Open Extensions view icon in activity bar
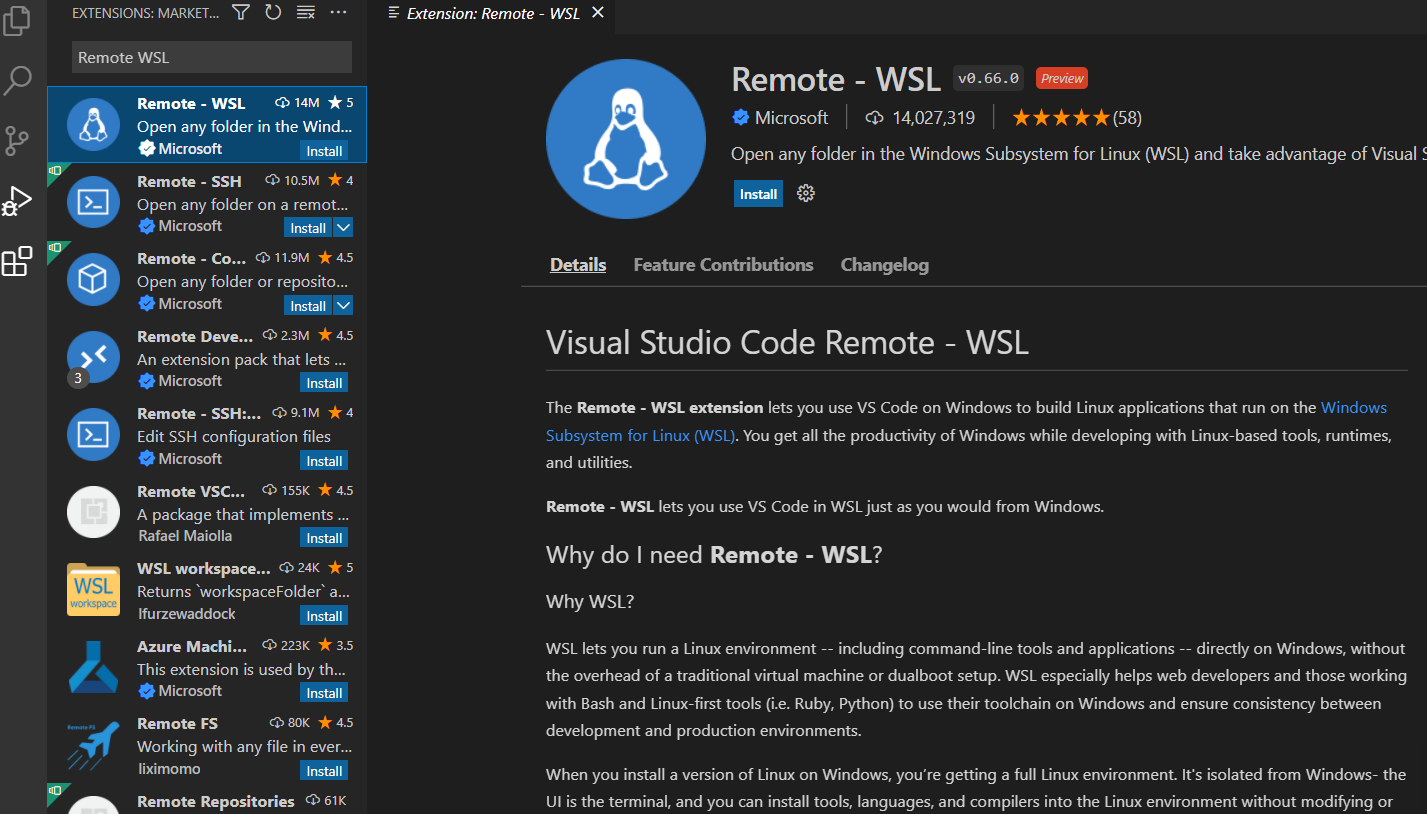The height and width of the screenshot is (814, 1427). click(x=17, y=262)
